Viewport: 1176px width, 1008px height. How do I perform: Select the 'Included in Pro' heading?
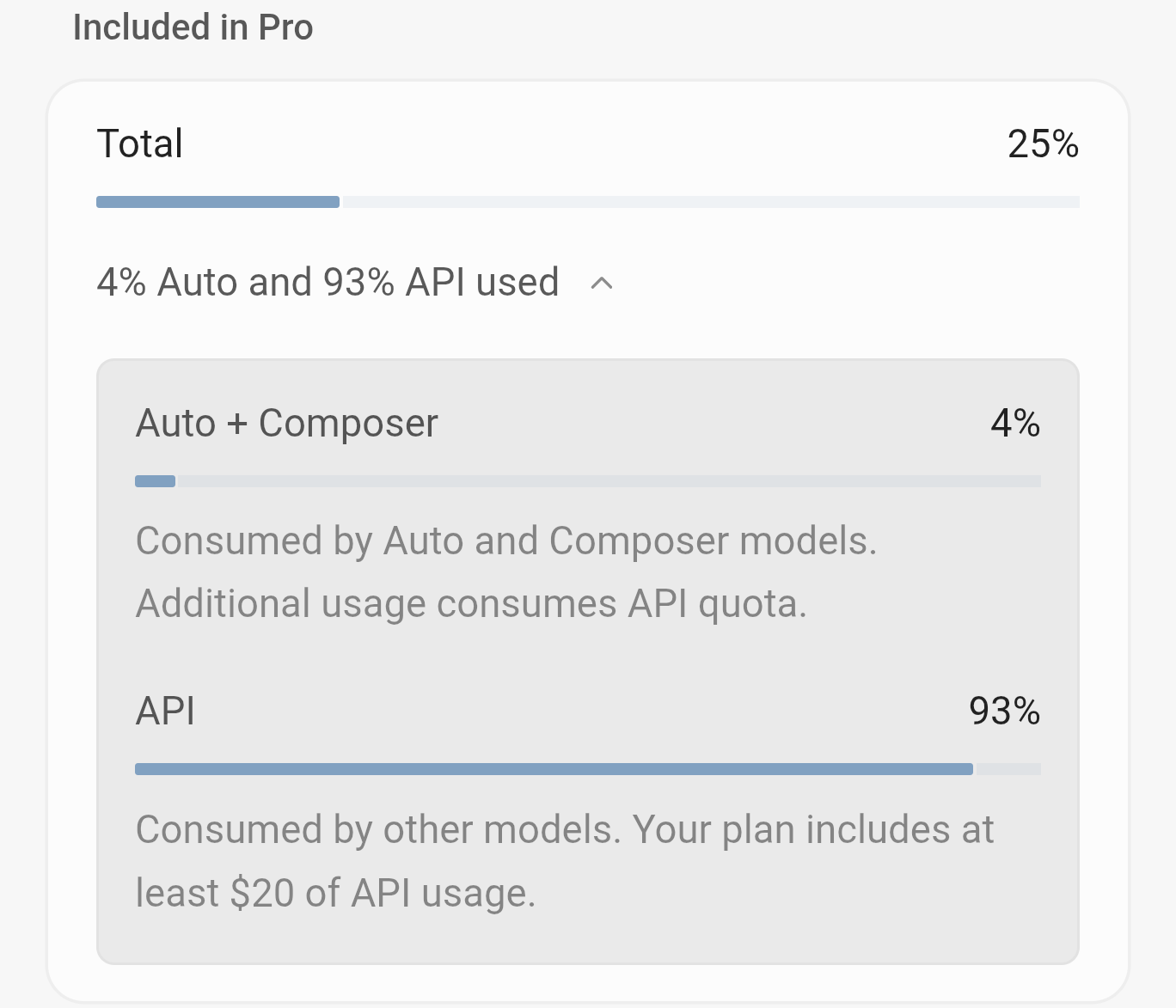pyautogui.click(x=193, y=27)
